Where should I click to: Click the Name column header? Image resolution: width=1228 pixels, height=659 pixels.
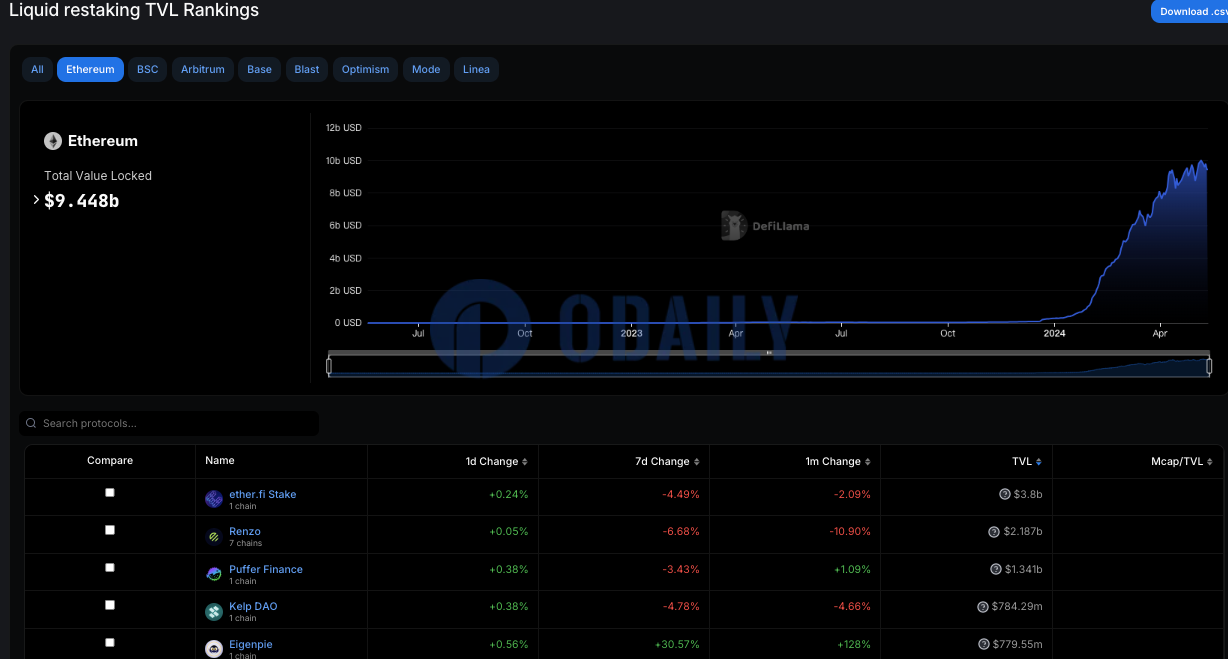pyautogui.click(x=220, y=461)
